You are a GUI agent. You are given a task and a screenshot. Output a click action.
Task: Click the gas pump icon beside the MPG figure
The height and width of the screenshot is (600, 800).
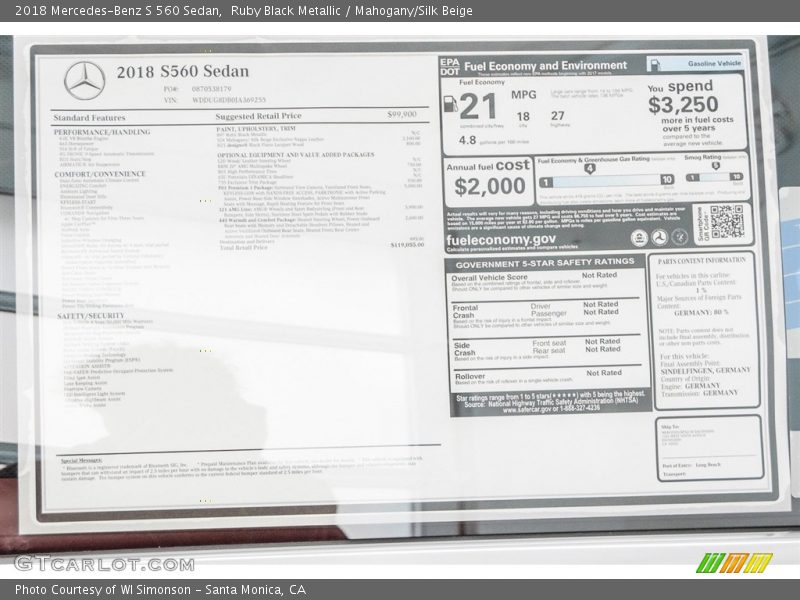(x=450, y=105)
